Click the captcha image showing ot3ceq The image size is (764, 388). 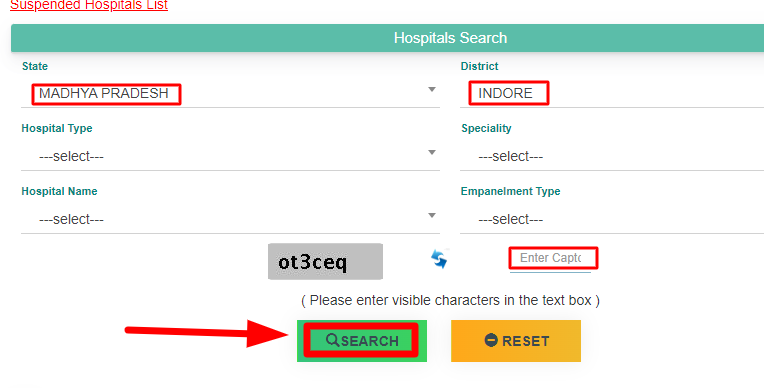pos(325,262)
